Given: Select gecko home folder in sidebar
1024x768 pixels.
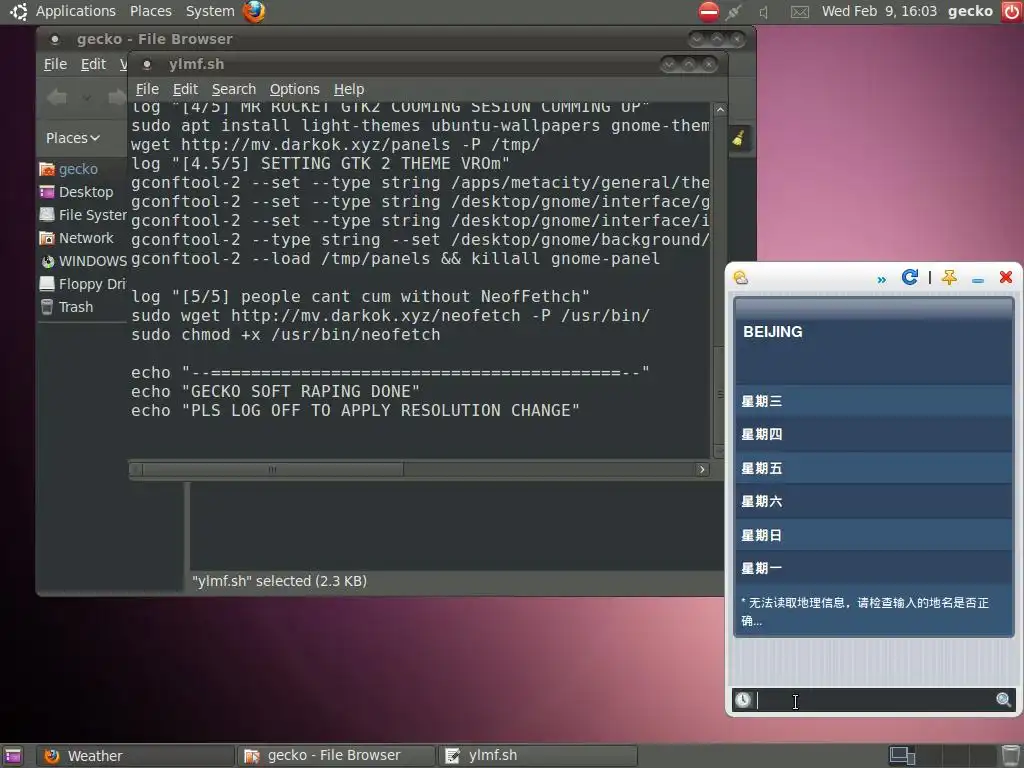Looking at the screenshot, I should (x=69, y=169).
